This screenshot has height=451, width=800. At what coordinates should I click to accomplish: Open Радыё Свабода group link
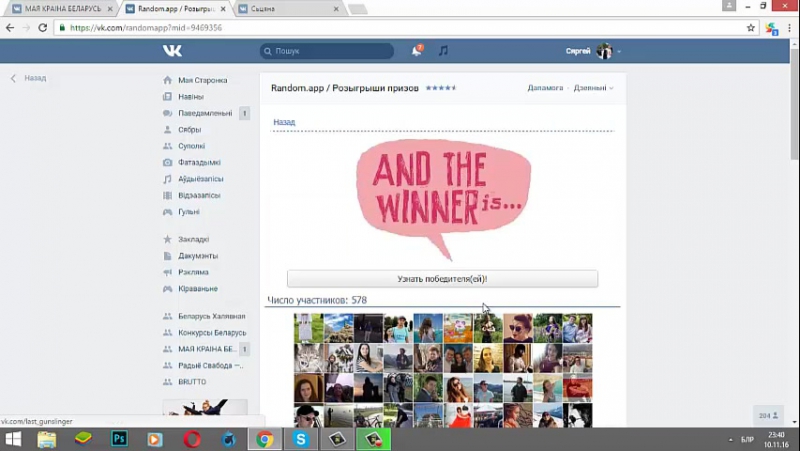[210, 365]
